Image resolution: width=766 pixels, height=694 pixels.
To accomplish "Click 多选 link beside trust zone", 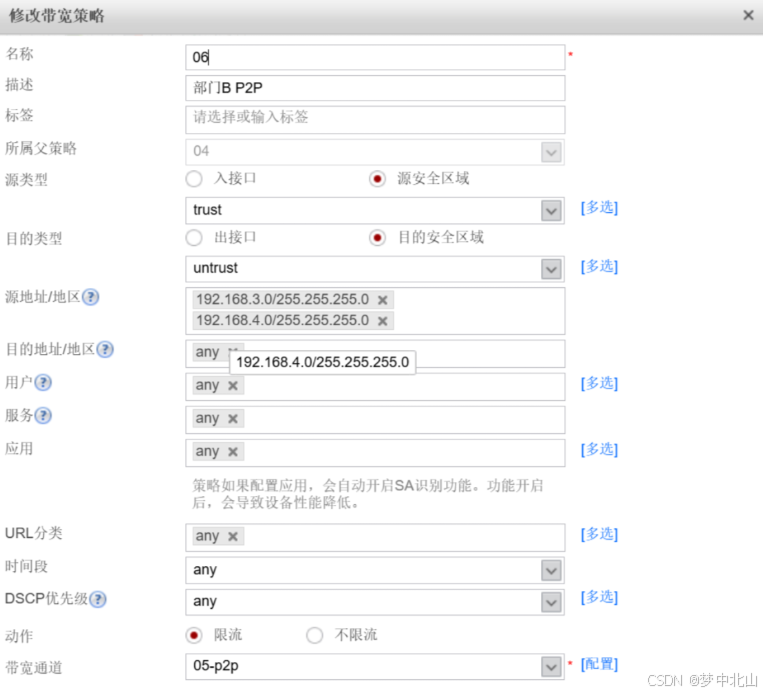I will pyautogui.click(x=599, y=208).
